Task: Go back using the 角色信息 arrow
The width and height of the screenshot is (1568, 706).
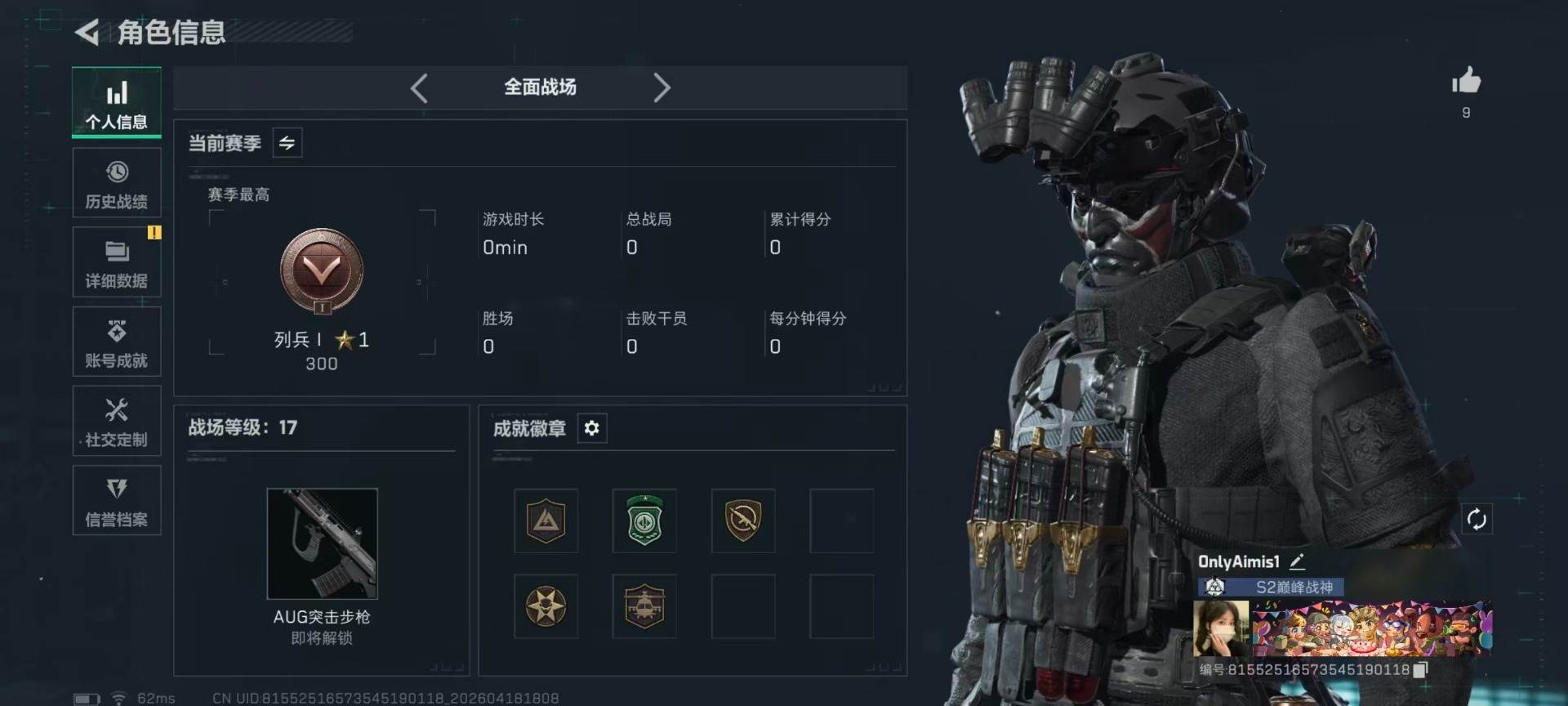Action: (x=87, y=33)
